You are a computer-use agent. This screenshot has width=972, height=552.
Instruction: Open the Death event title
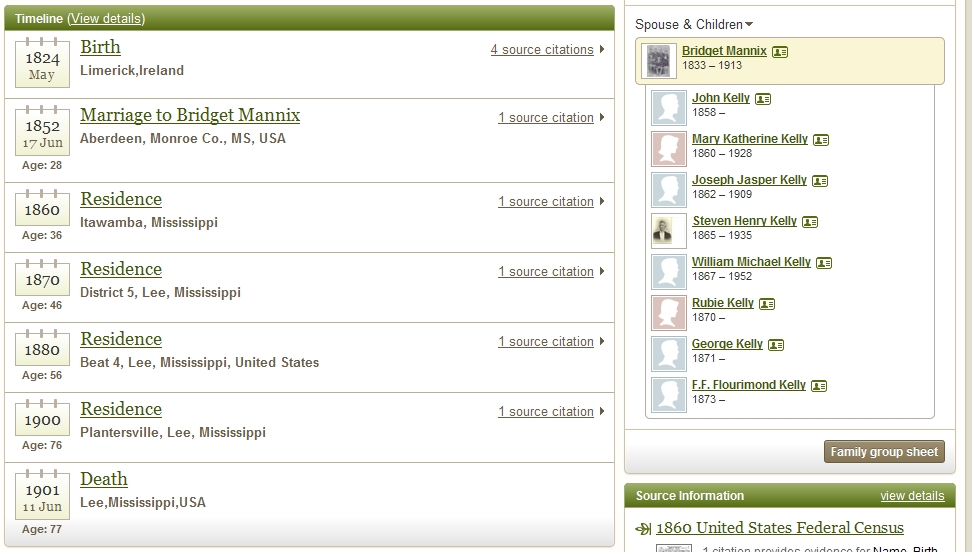tap(104, 479)
